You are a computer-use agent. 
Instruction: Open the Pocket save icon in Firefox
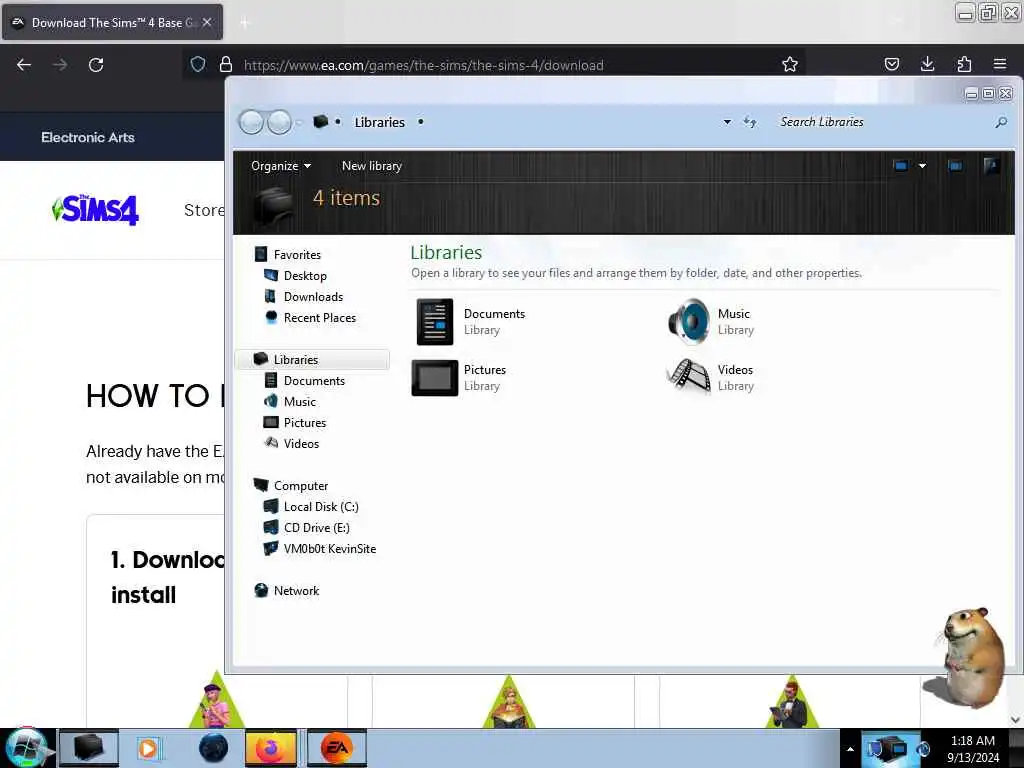(891, 64)
